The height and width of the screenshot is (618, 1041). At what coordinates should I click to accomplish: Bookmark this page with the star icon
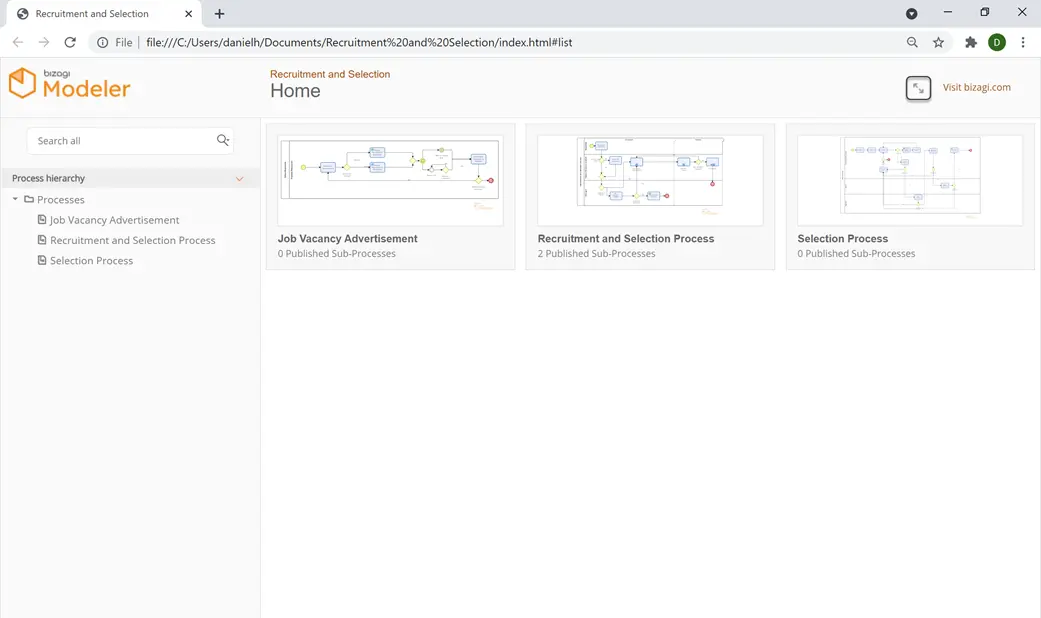click(x=938, y=42)
